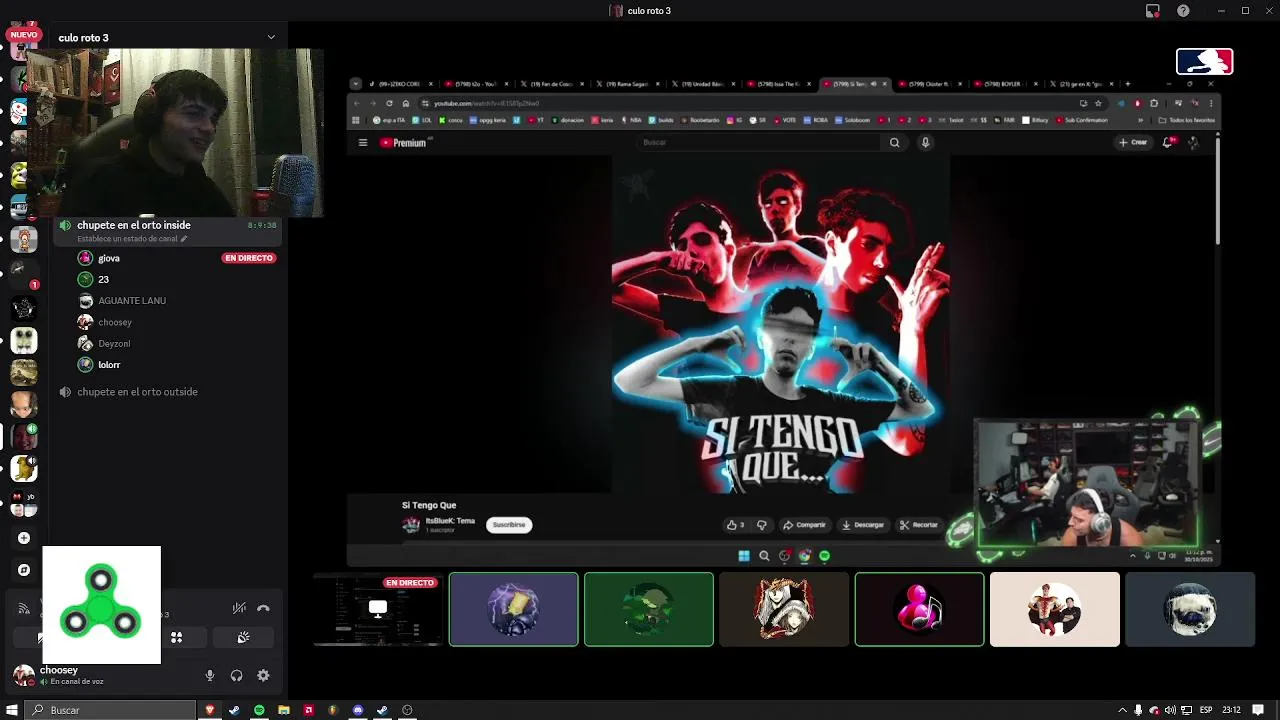Viewport: 1280px width, 720px height.
Task: Like the video with thumbs-up button
Action: [735, 525]
